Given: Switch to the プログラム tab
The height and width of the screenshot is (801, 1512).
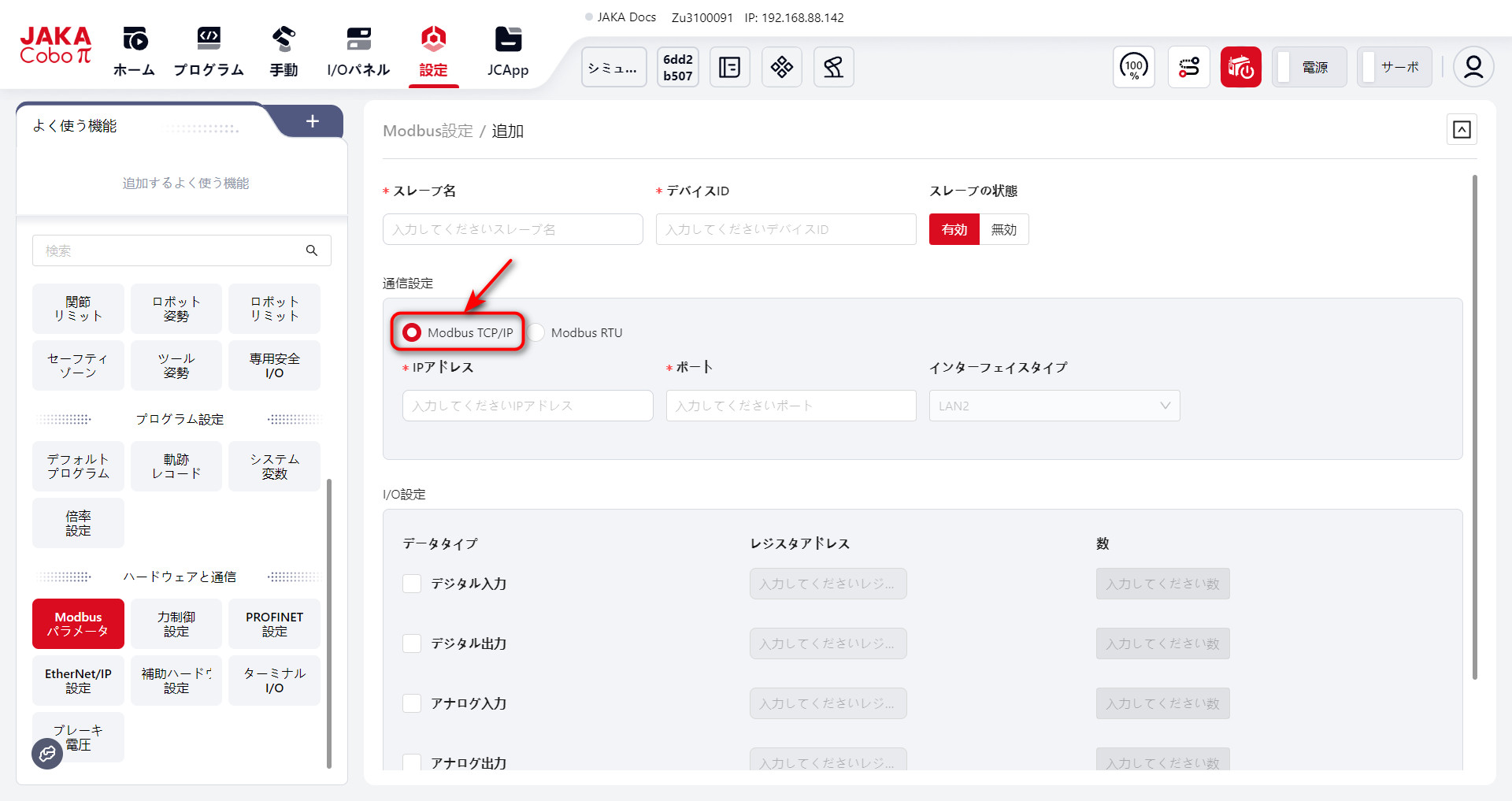Looking at the screenshot, I should click(209, 52).
